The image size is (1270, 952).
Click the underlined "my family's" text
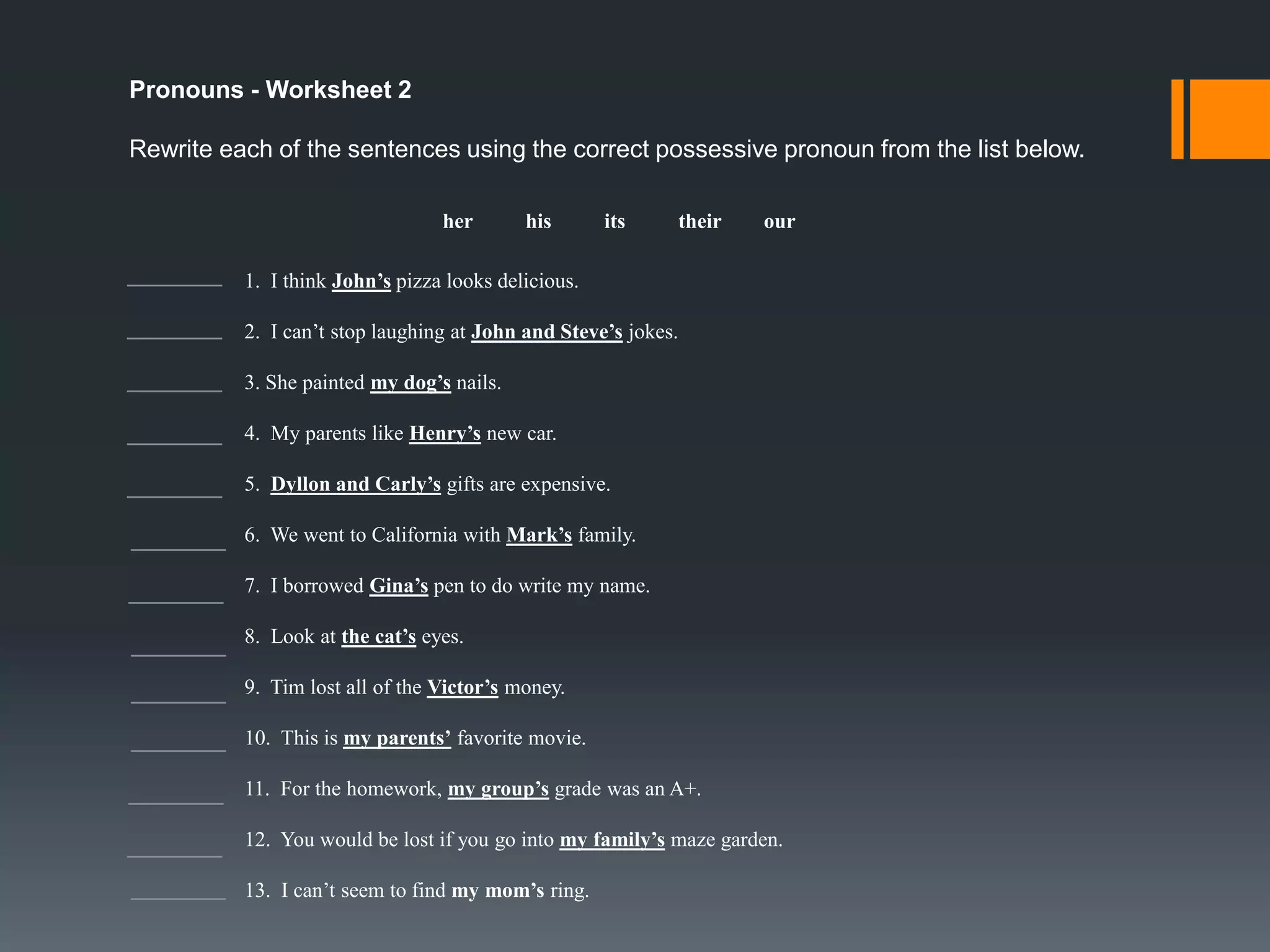pos(612,840)
